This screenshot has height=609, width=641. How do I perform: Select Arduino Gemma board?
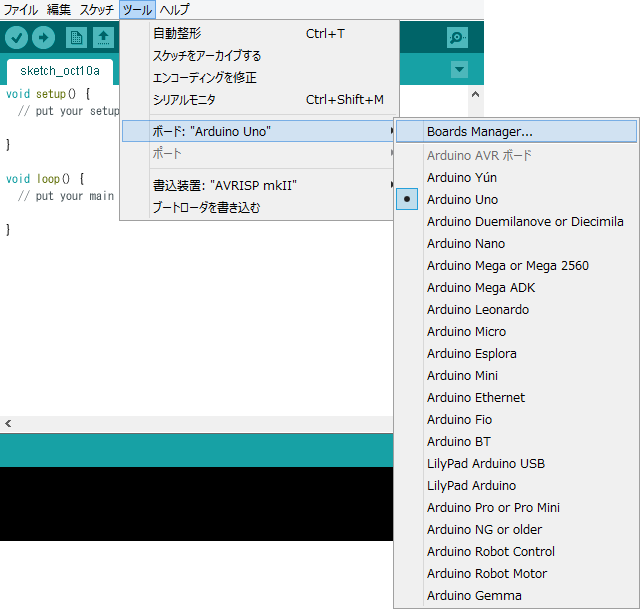[516, 596]
